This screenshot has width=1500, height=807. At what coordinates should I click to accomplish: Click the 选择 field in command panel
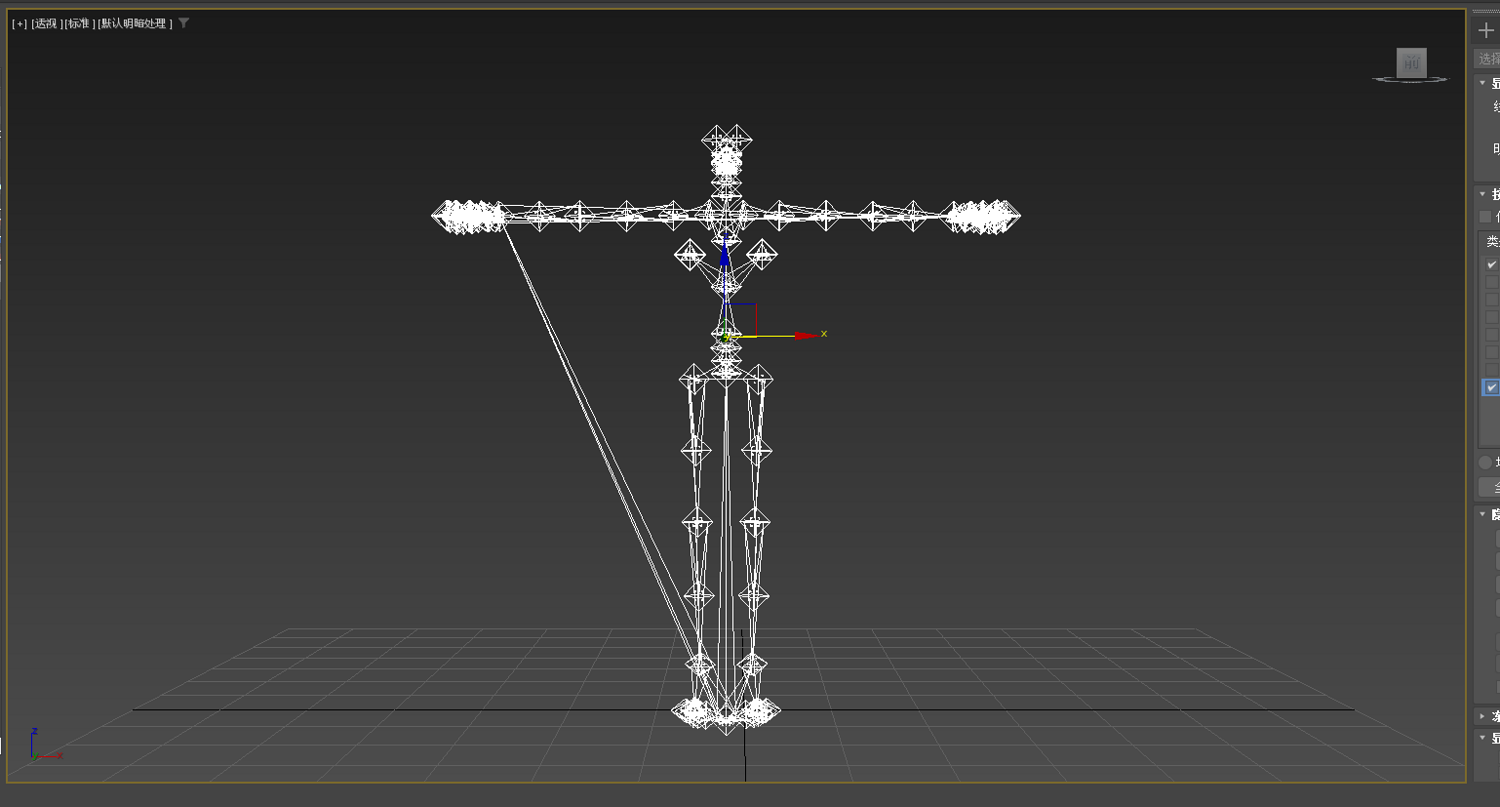[1488, 59]
